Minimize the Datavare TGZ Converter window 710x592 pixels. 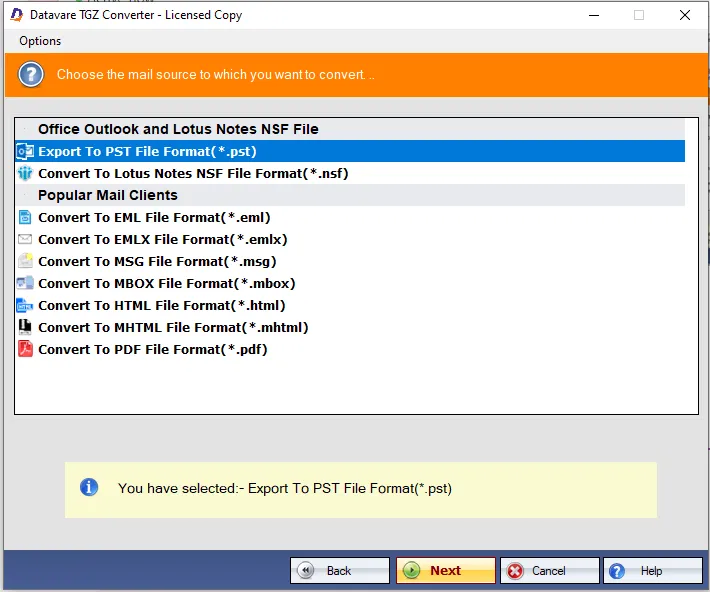(x=594, y=15)
